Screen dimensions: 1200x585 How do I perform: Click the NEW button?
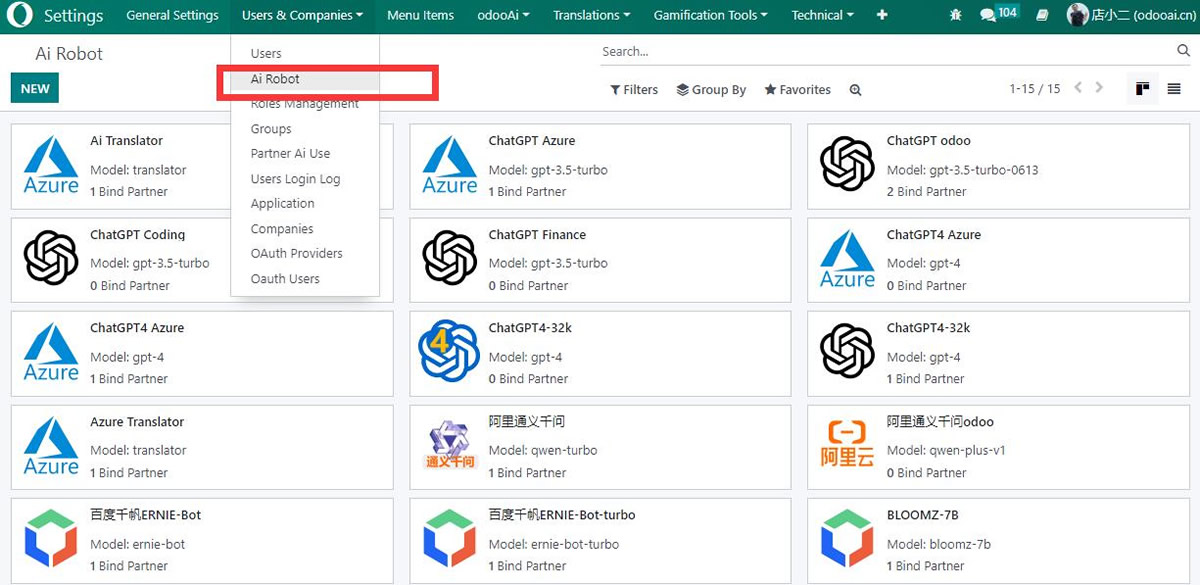tap(35, 88)
